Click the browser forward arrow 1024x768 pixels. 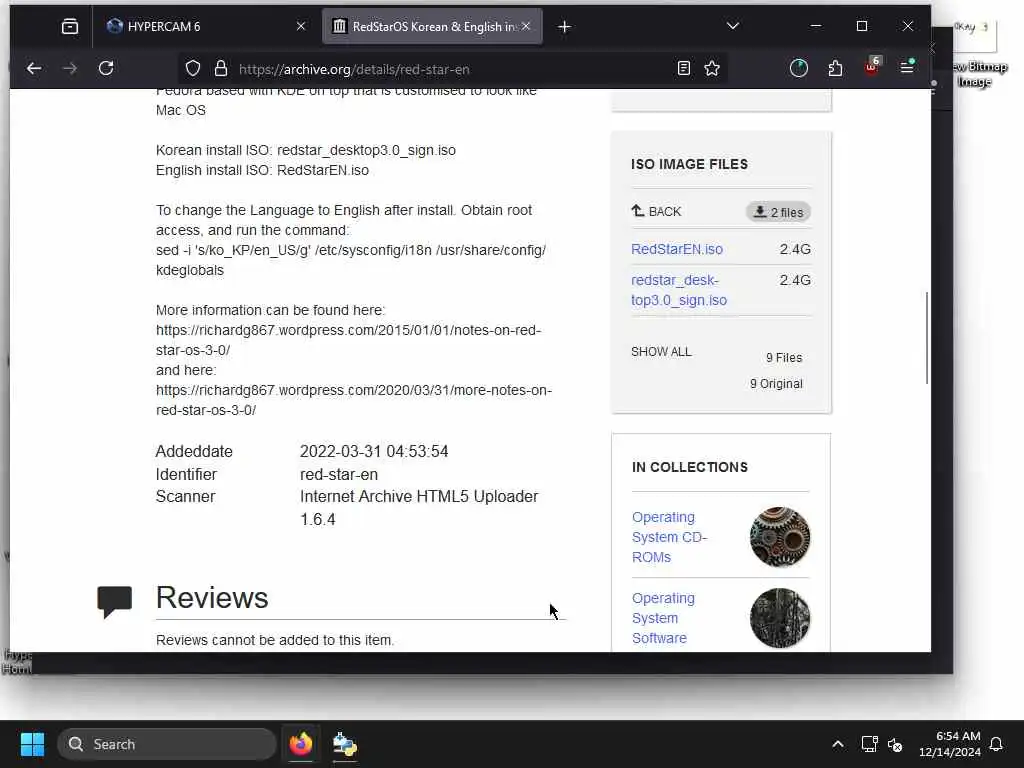(70, 69)
